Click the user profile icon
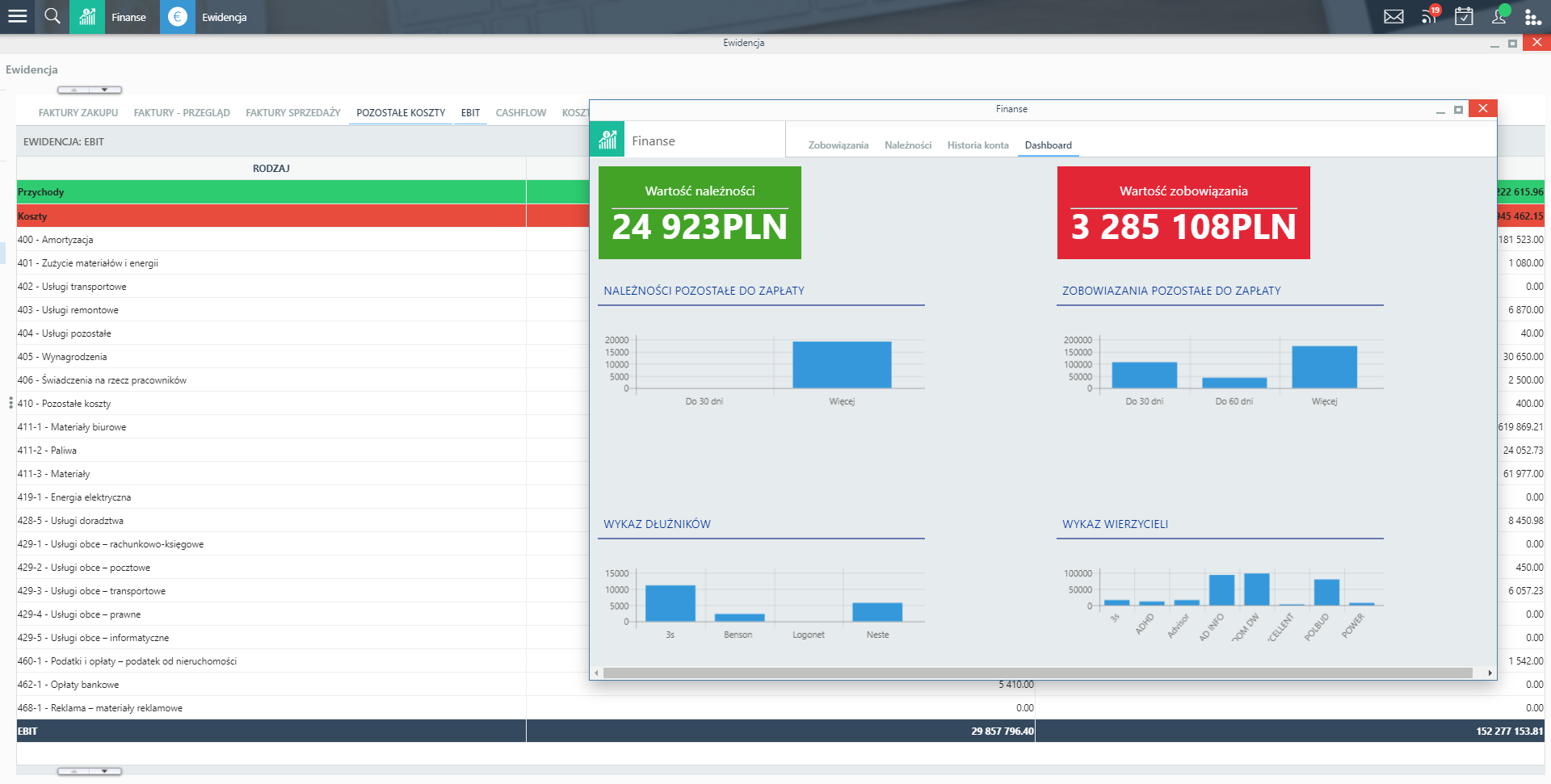1551x784 pixels. (x=1499, y=15)
